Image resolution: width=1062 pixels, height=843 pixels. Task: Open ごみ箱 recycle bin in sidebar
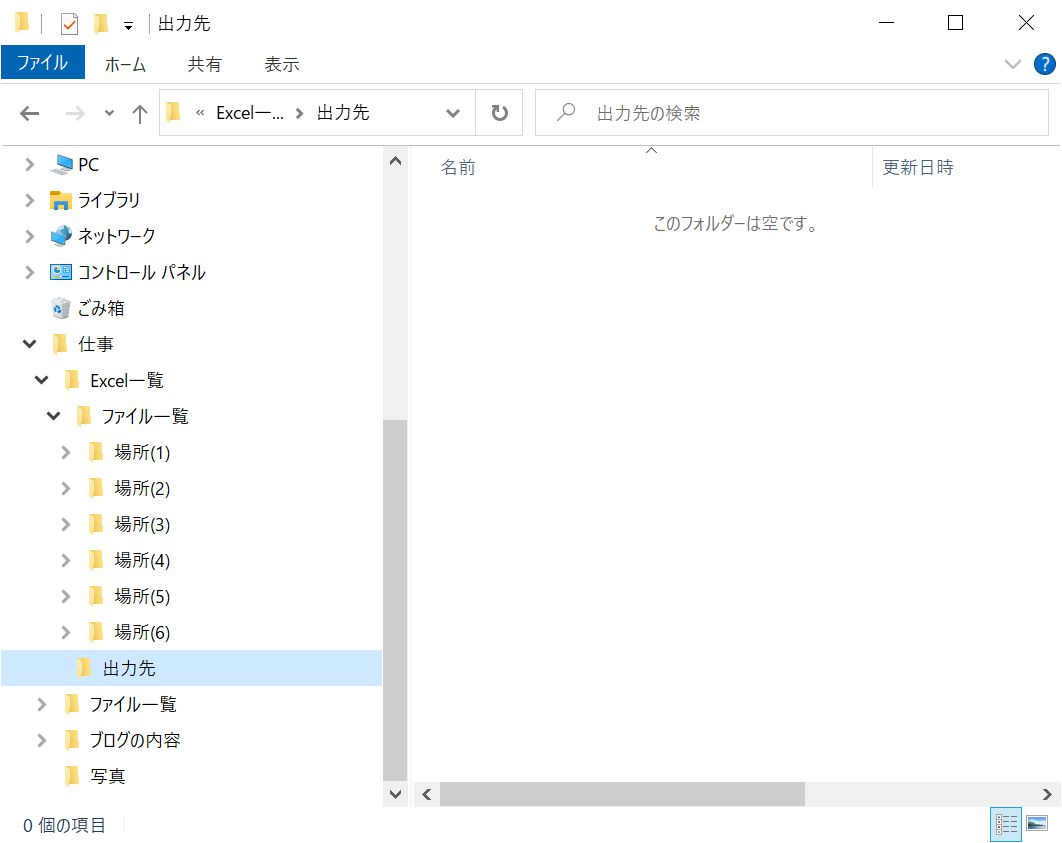[x=101, y=308]
